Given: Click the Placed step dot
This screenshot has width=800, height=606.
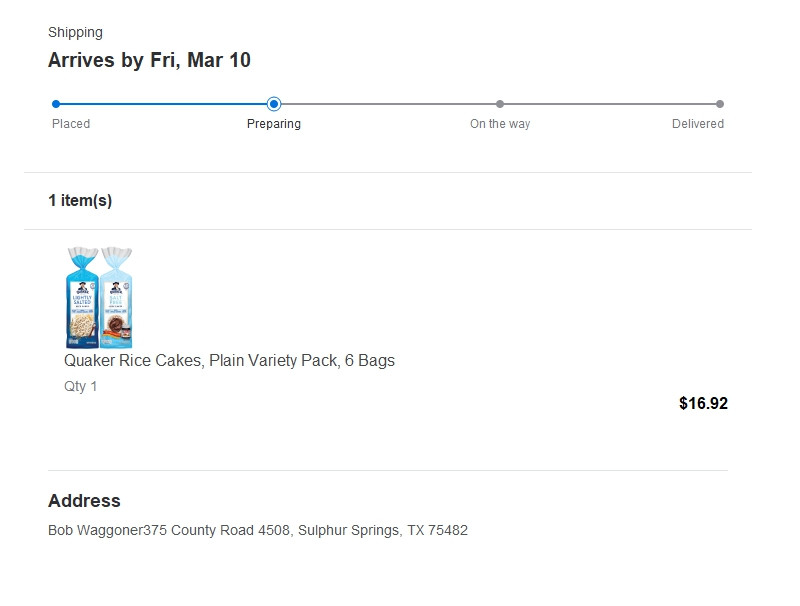Looking at the screenshot, I should (x=56, y=104).
